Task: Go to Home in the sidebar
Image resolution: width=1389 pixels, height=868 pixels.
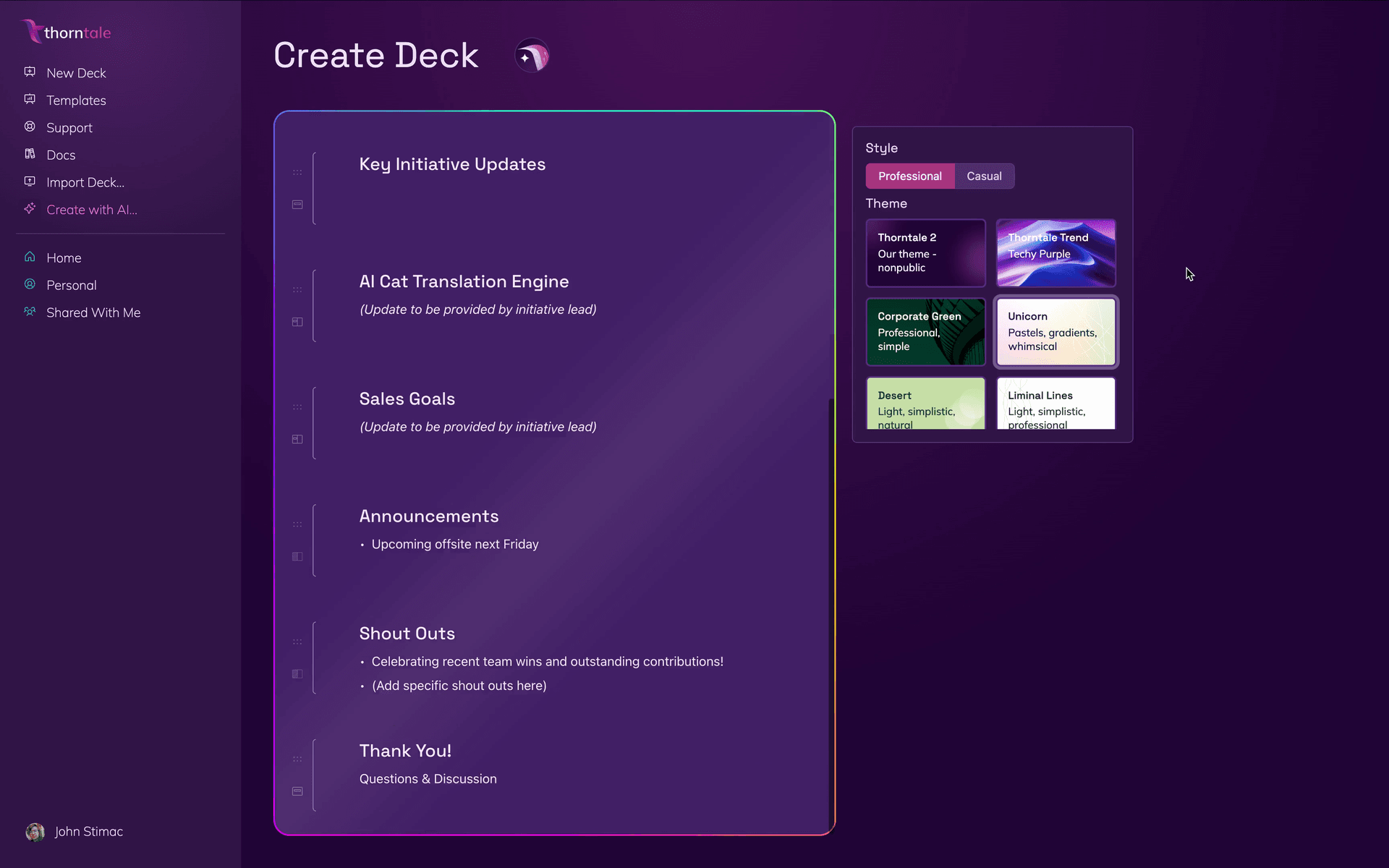Action: [x=64, y=258]
